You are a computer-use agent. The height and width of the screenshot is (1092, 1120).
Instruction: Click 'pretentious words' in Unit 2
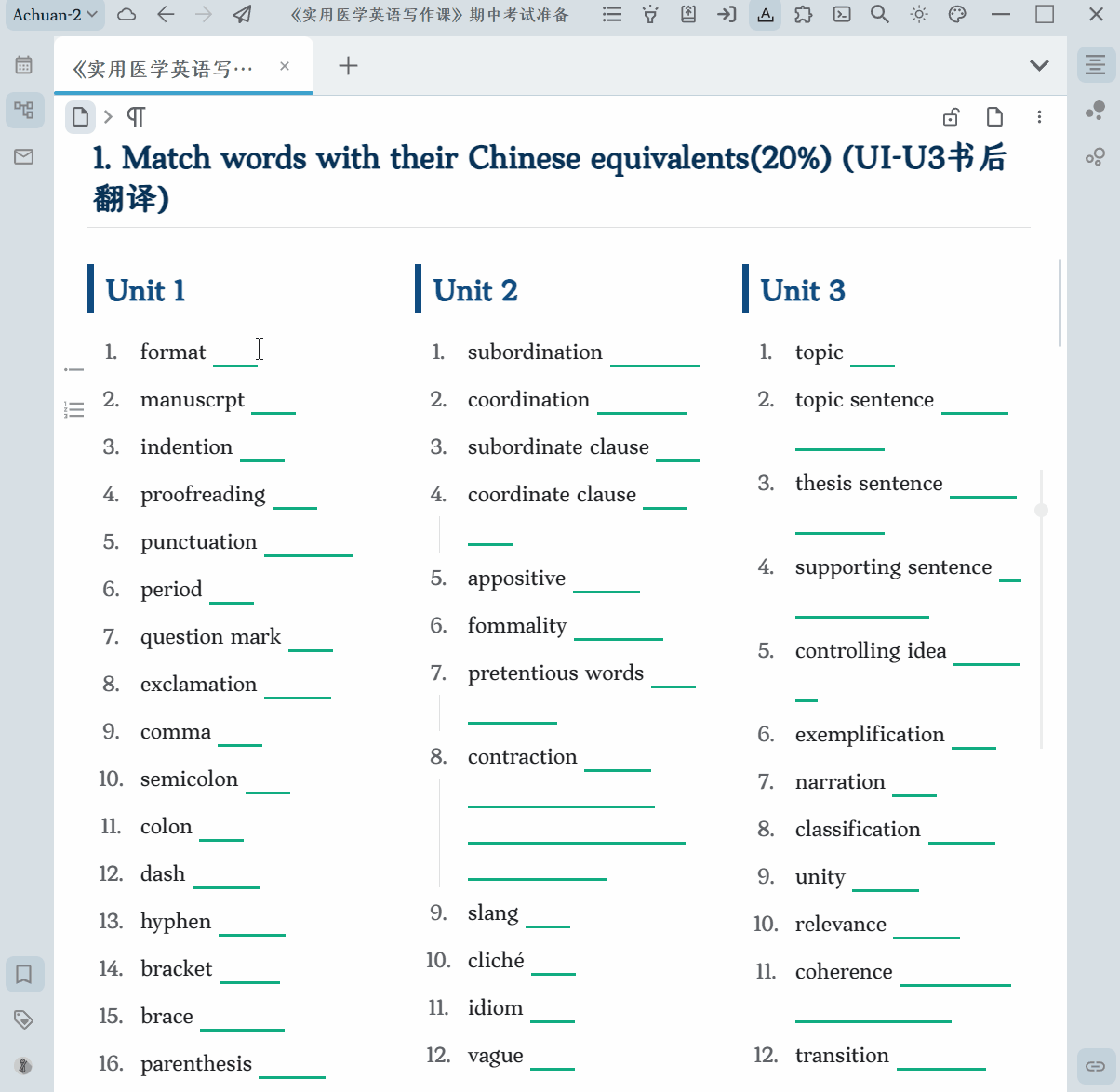[555, 673]
